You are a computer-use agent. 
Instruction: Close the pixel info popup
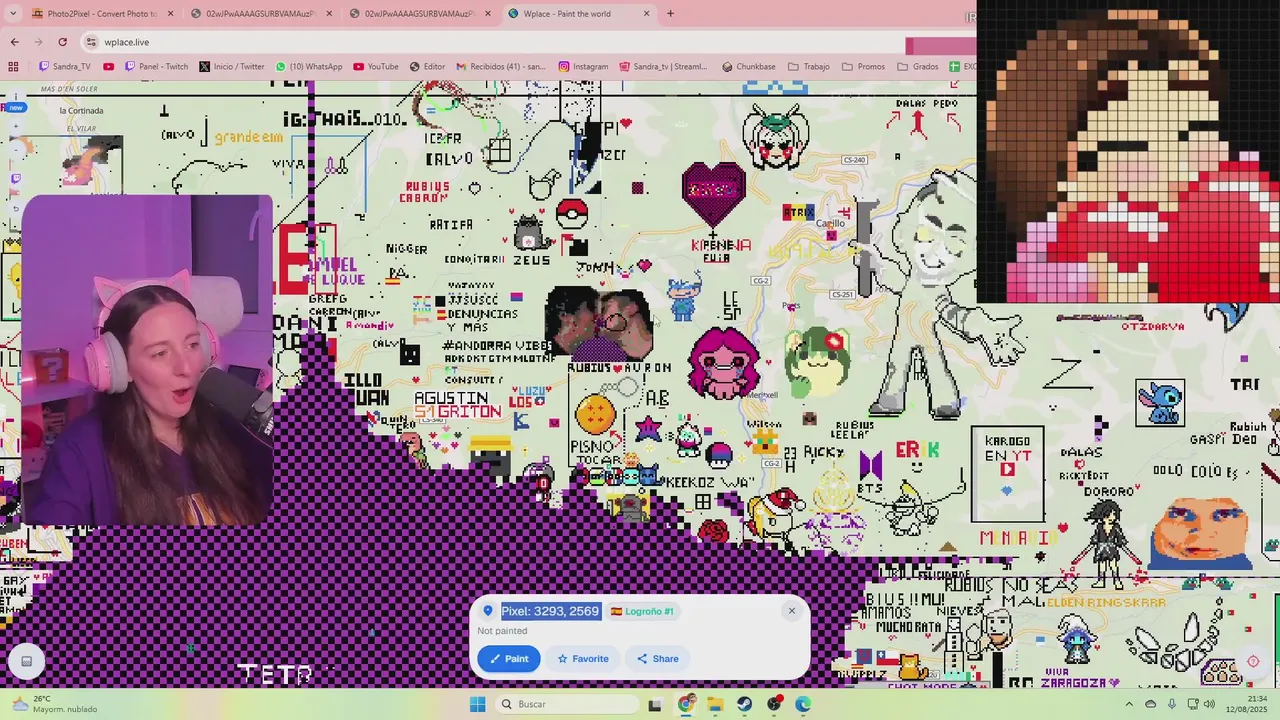[791, 610]
